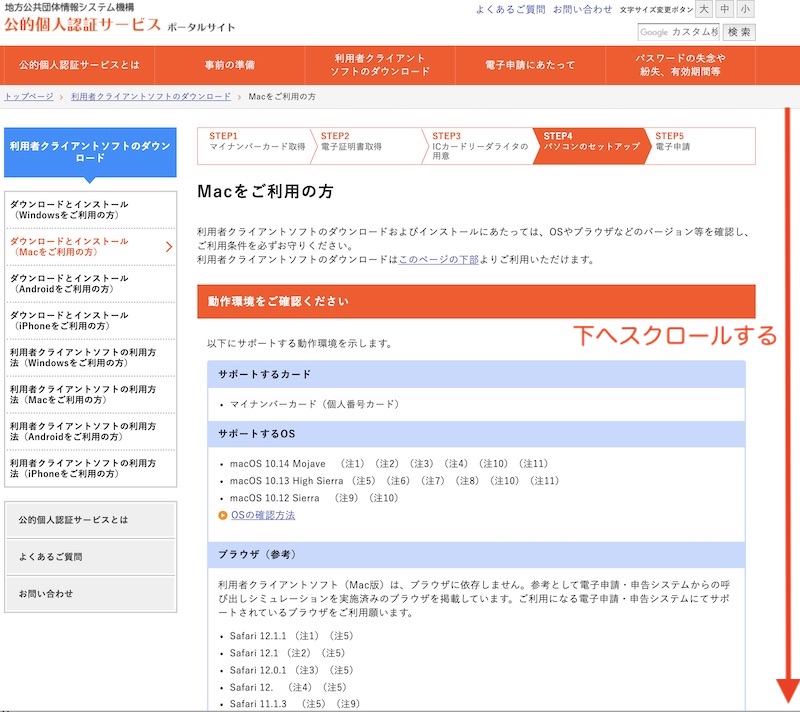Set text size to 大
This screenshot has height=712, width=800.
(704, 9)
